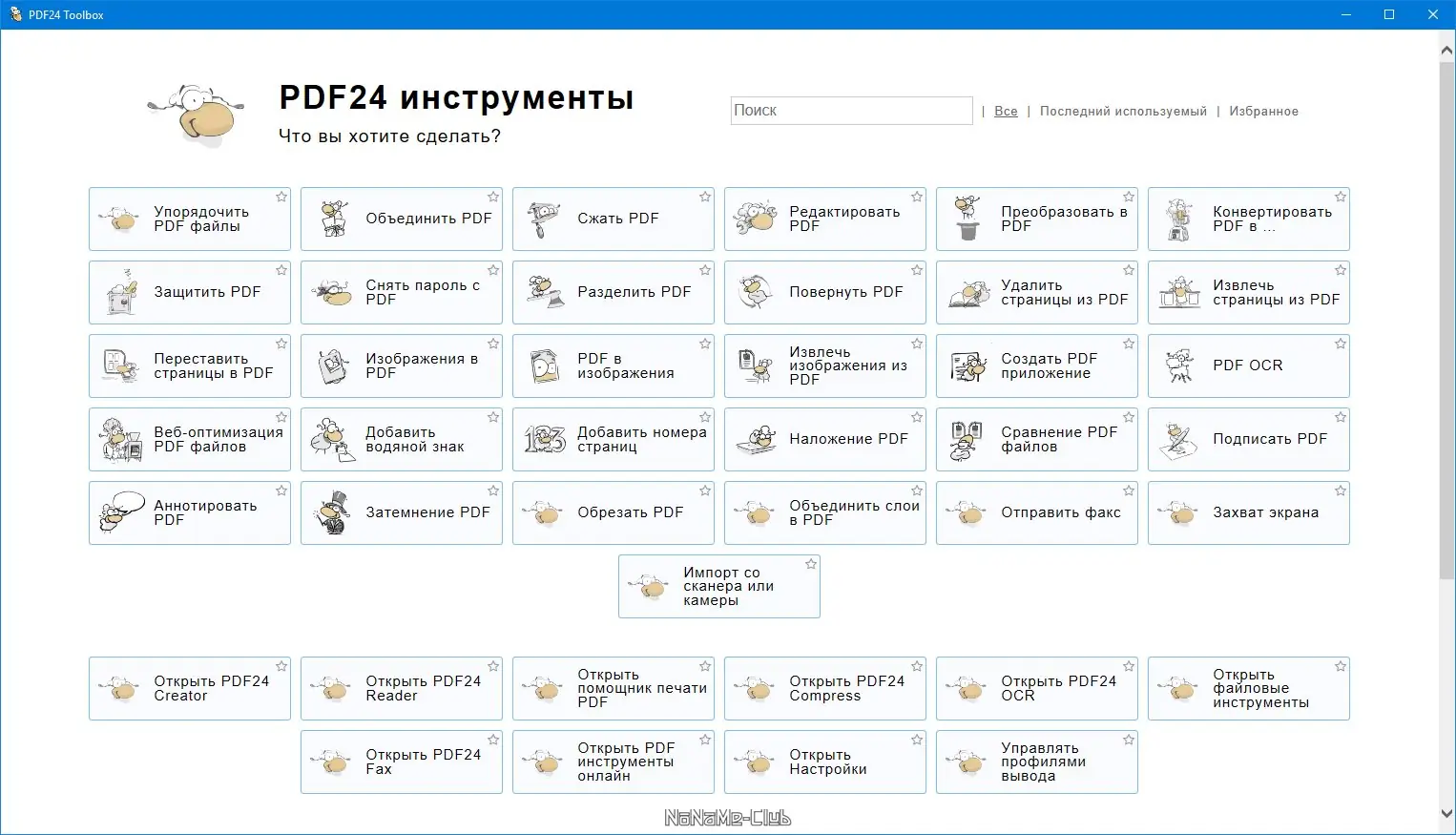The width and height of the screenshot is (1456, 835).
Task: Select the Разделить PDF tool icon
Action: pyautogui.click(x=545, y=293)
